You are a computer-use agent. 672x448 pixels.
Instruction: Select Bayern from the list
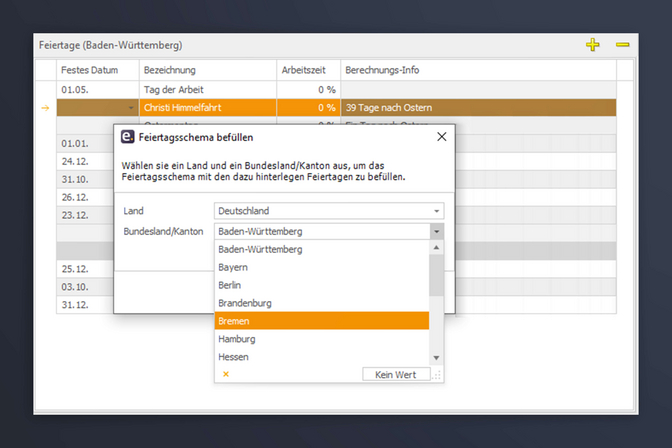[x=321, y=268]
